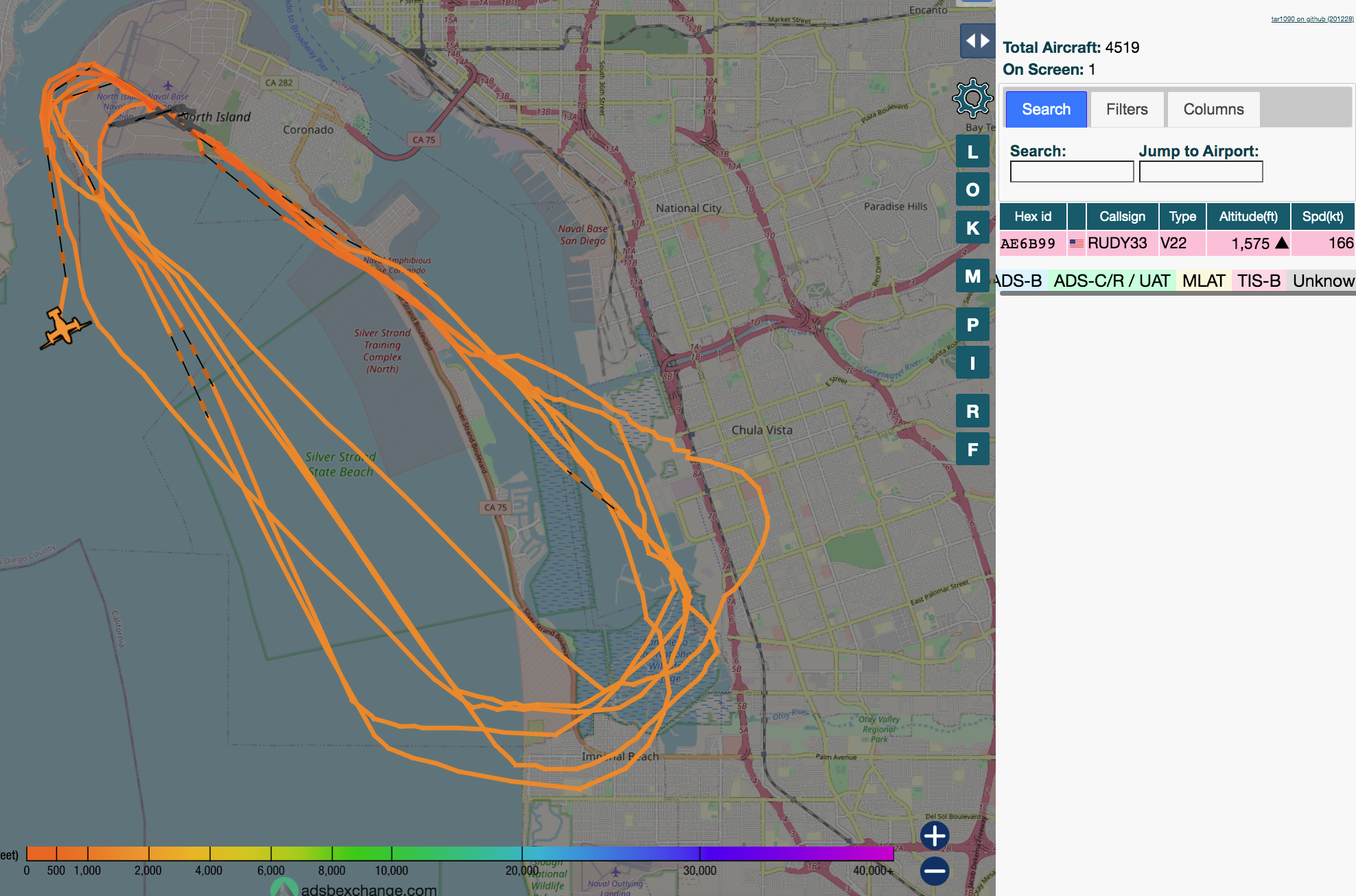Toggle the M map button
This screenshot has height=896, width=1356.
tap(972, 276)
